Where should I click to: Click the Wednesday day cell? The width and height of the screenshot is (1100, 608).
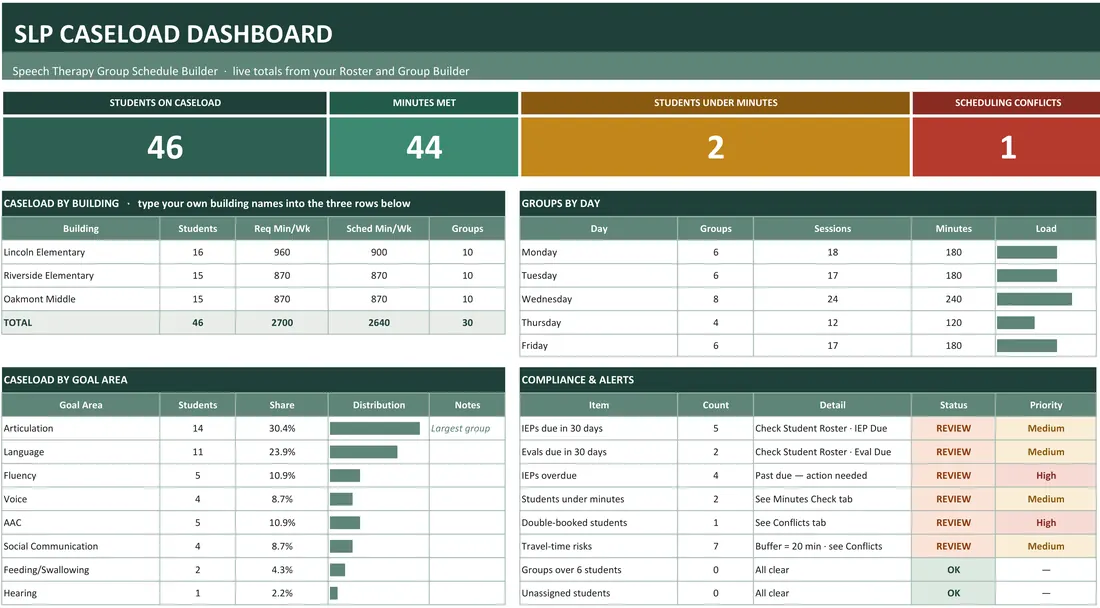tap(598, 299)
